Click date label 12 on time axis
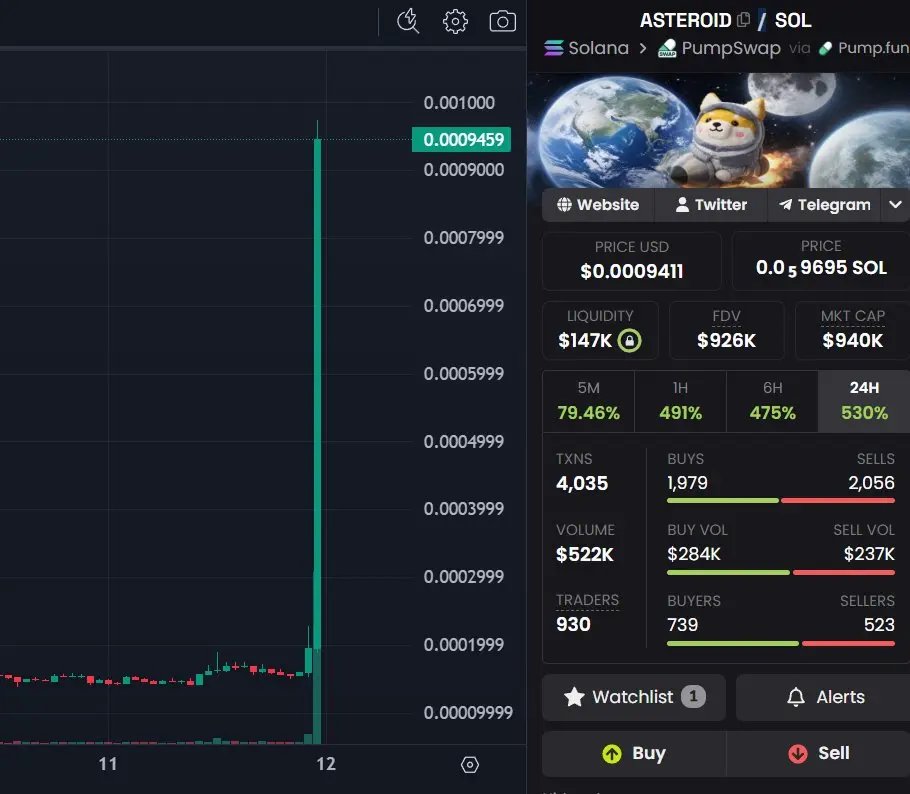This screenshot has height=794, width=910. [326, 764]
